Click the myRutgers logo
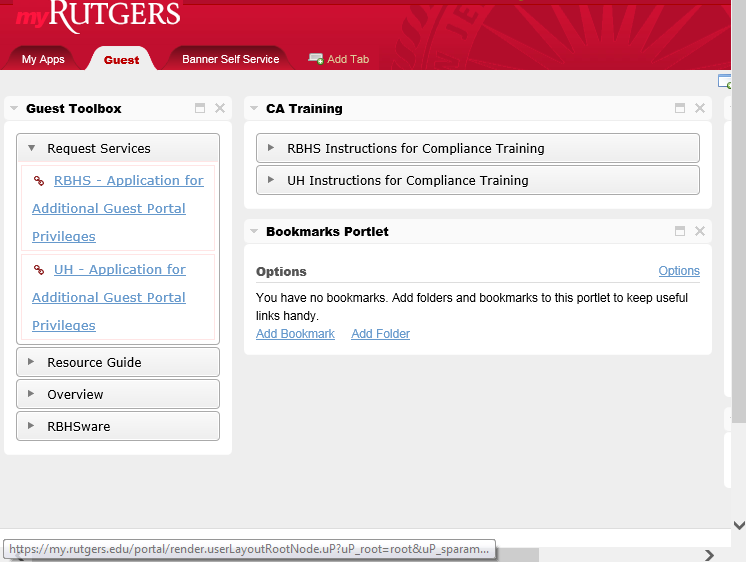The image size is (746, 562). click(98, 16)
